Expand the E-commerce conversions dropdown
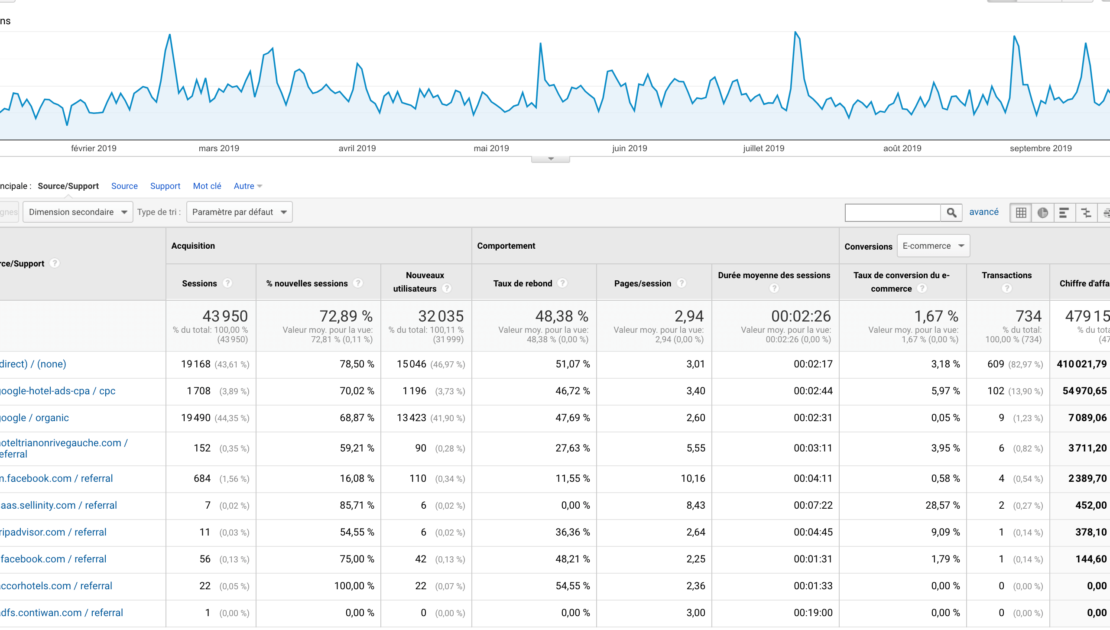Viewport: 1110px width, 630px height. pos(933,246)
